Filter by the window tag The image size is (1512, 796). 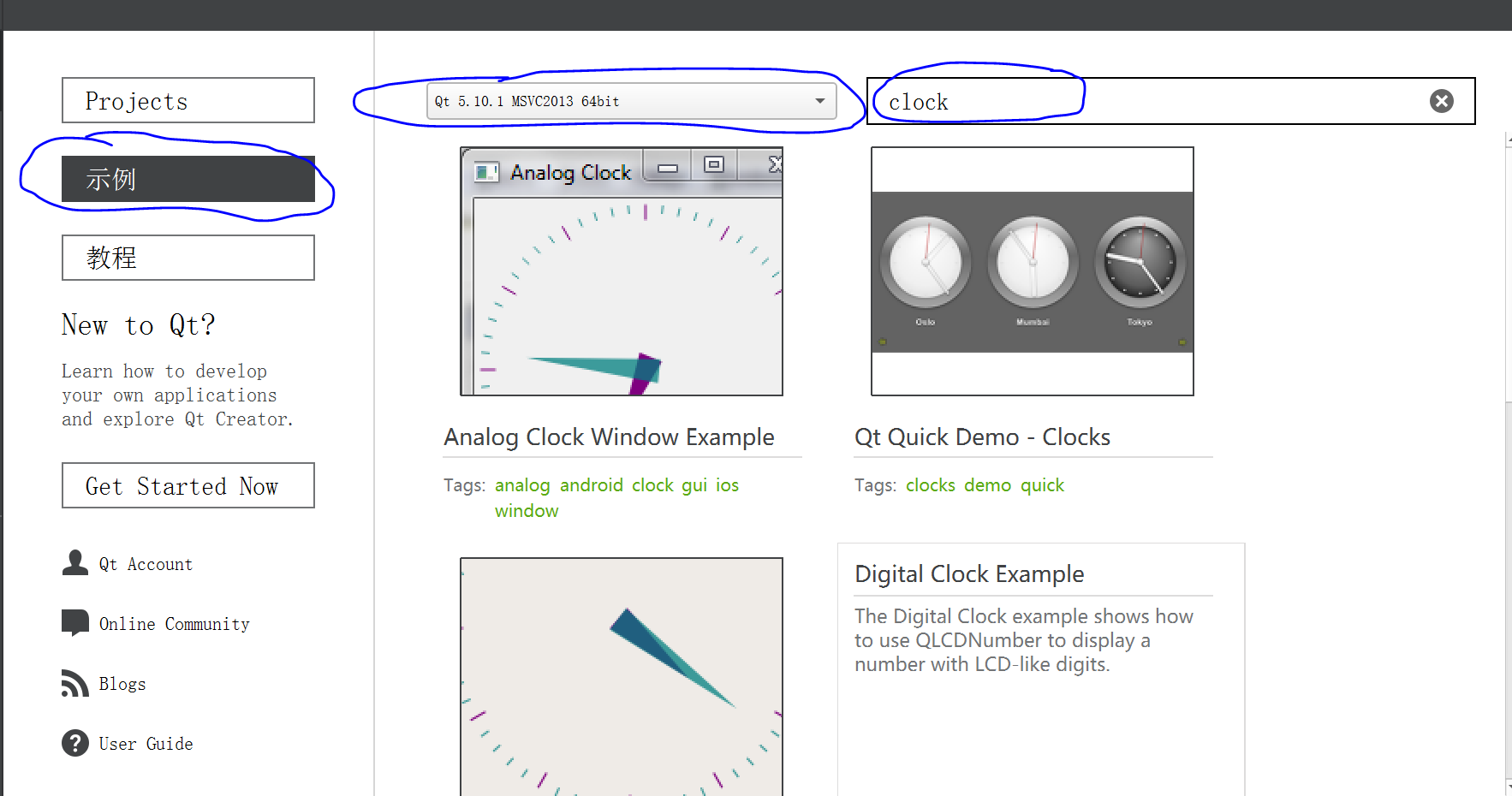pyautogui.click(x=527, y=511)
